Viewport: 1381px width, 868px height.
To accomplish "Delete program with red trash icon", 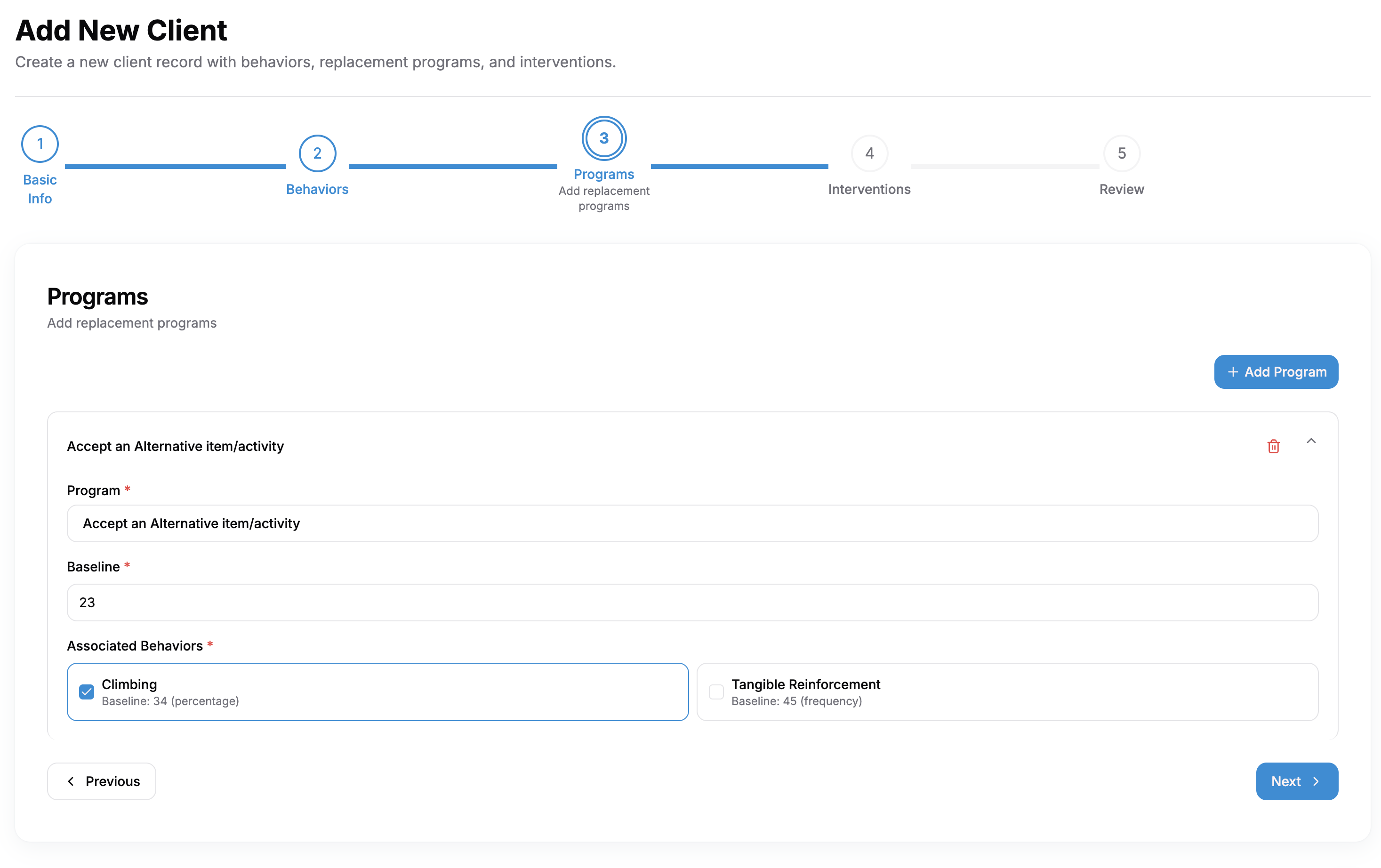I will click(1273, 446).
